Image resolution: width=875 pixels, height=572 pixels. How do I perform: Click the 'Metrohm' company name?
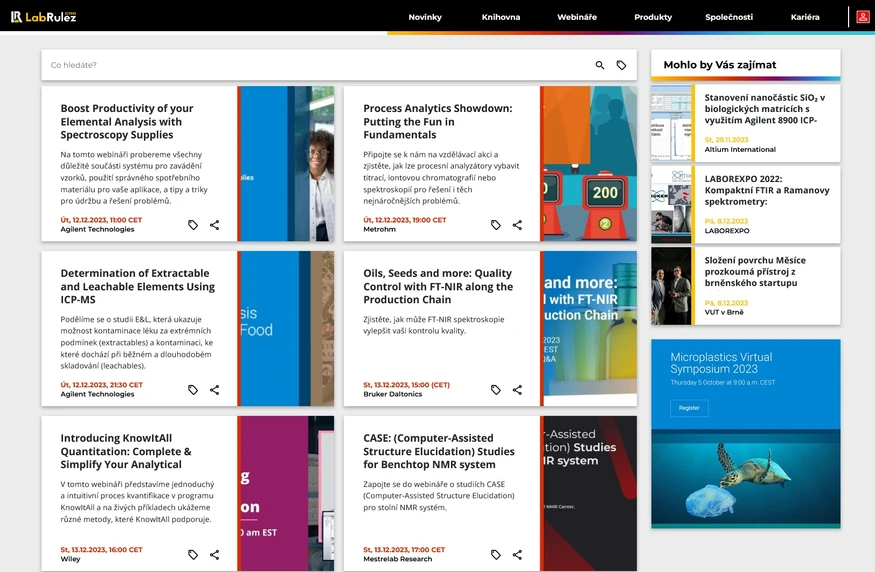(379, 229)
